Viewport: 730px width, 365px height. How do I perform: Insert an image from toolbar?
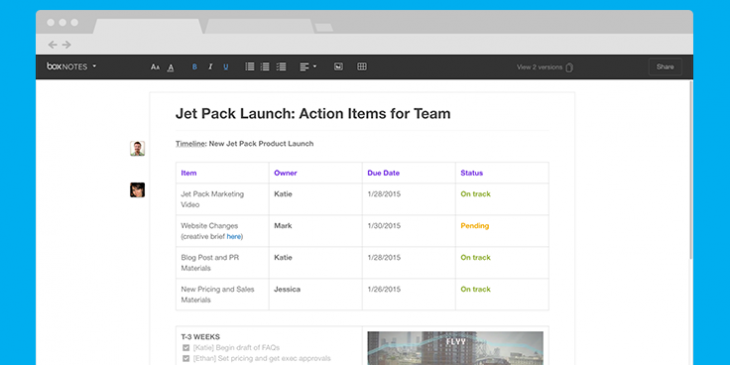tap(338, 67)
